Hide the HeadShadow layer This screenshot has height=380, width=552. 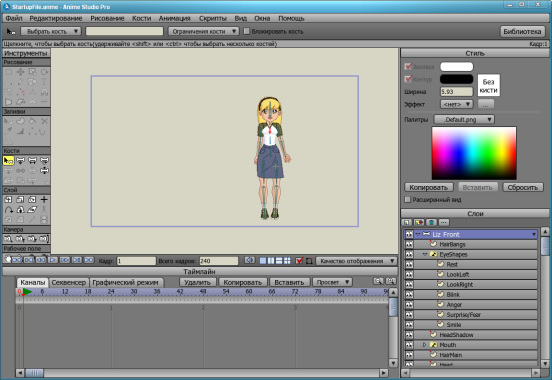coord(409,335)
